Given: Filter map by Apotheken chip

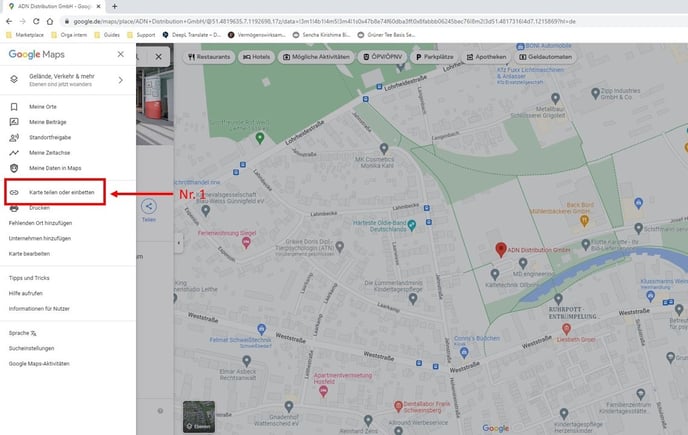Looking at the screenshot, I should coord(486,57).
